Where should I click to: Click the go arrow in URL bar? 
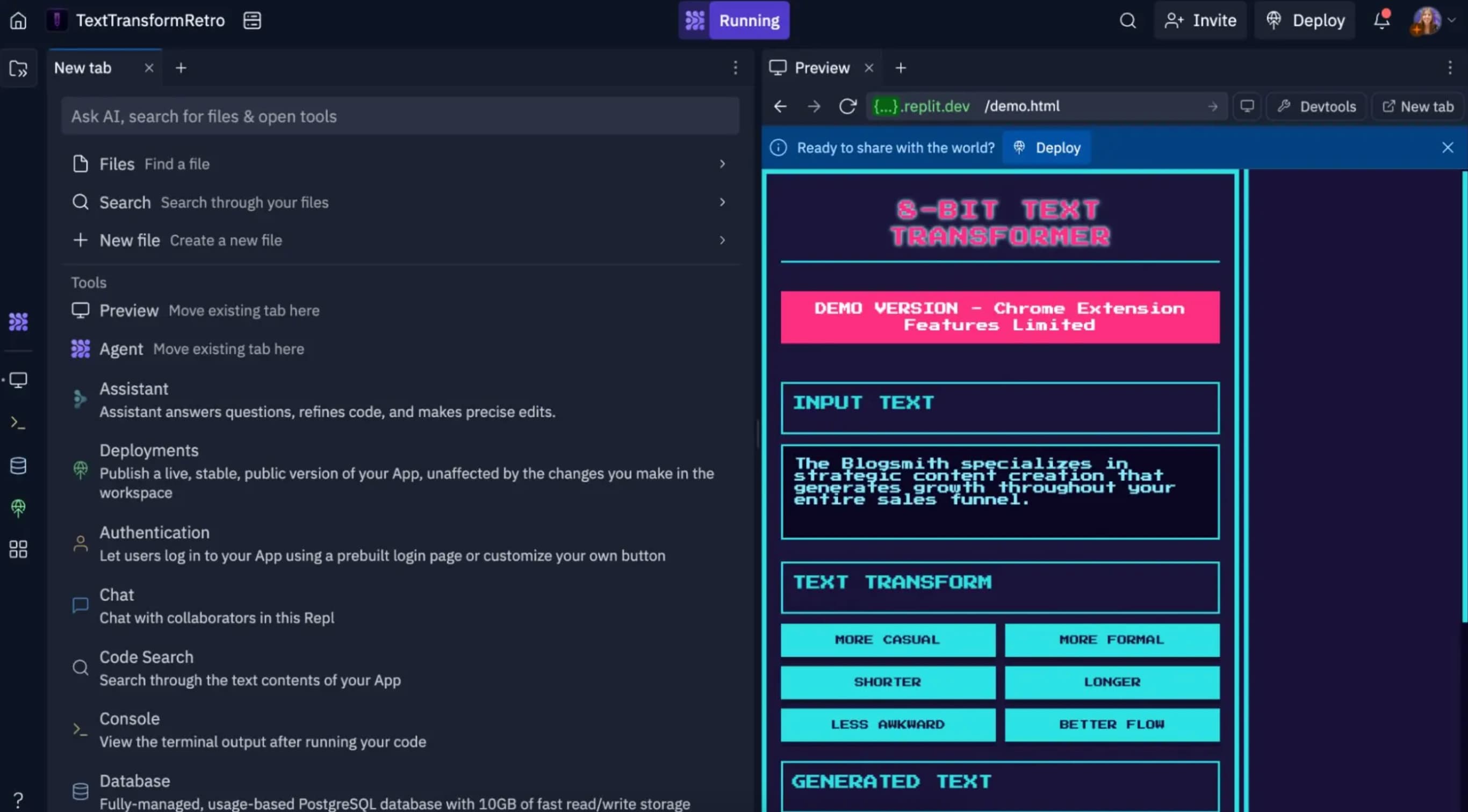(x=1213, y=106)
